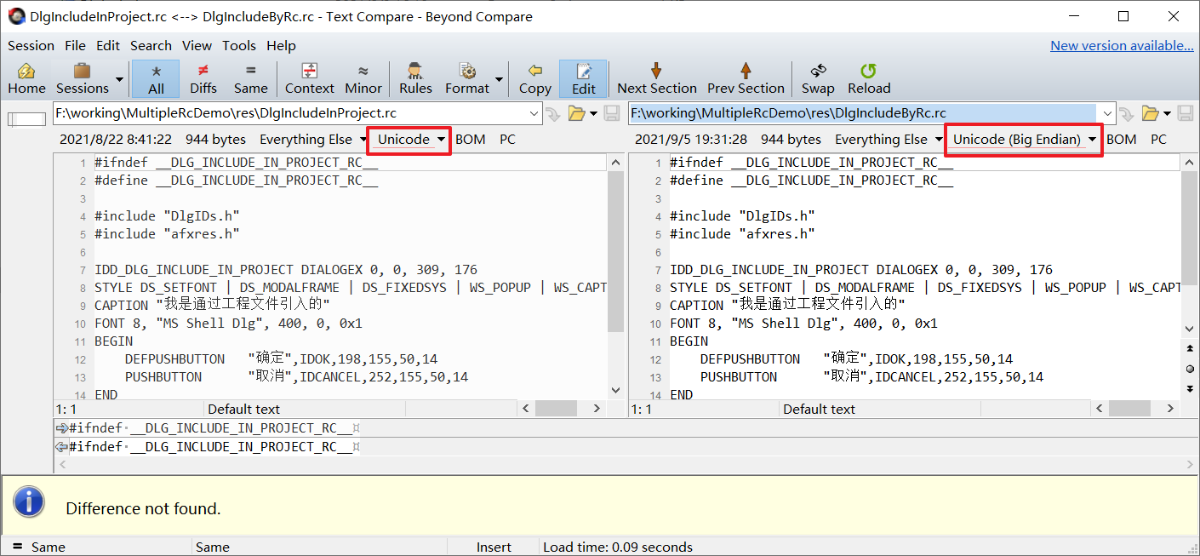The height and width of the screenshot is (556, 1200).
Task: Click the right pane '2021/9/5 19:31:28' timestamp
Action: 691,139
